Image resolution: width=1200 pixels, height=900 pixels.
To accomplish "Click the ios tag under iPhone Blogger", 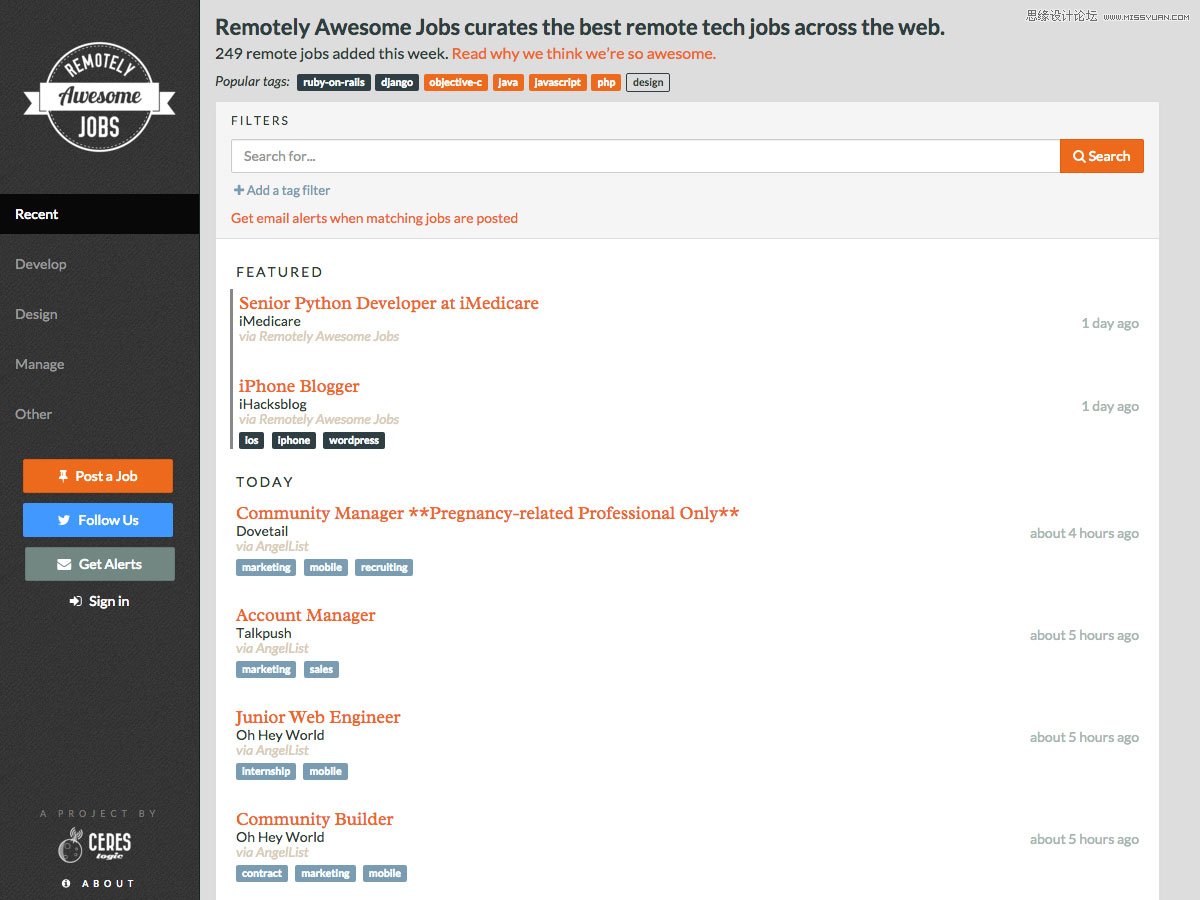I will pos(251,440).
